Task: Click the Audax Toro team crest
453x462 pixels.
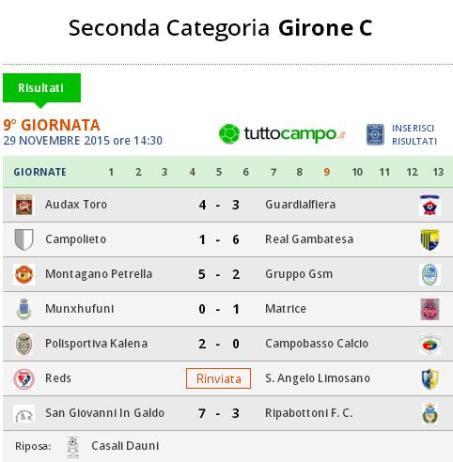Action: coord(24,205)
